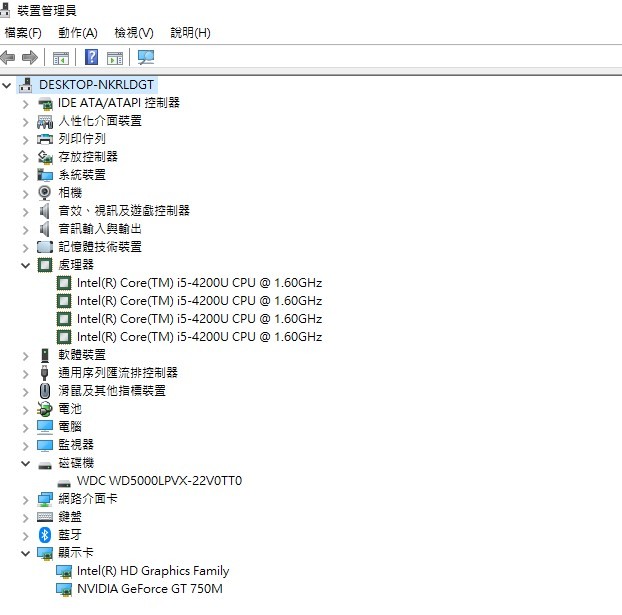Viewport: 622px width, 615px height.
Task: Select the first Intel Core i5-4200U entry
Action: pyautogui.click(x=199, y=283)
